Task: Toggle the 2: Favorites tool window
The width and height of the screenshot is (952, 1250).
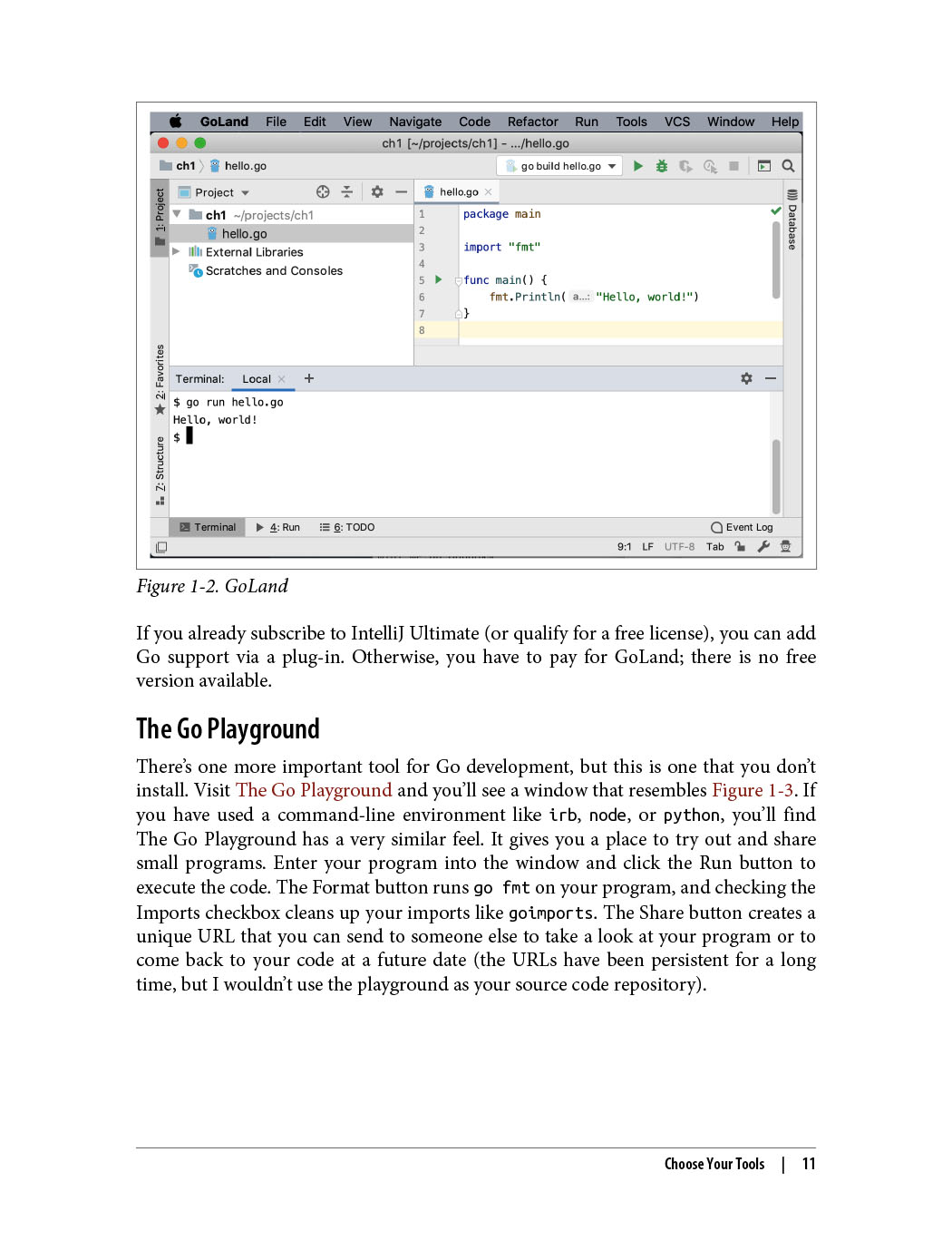Action: [160, 378]
